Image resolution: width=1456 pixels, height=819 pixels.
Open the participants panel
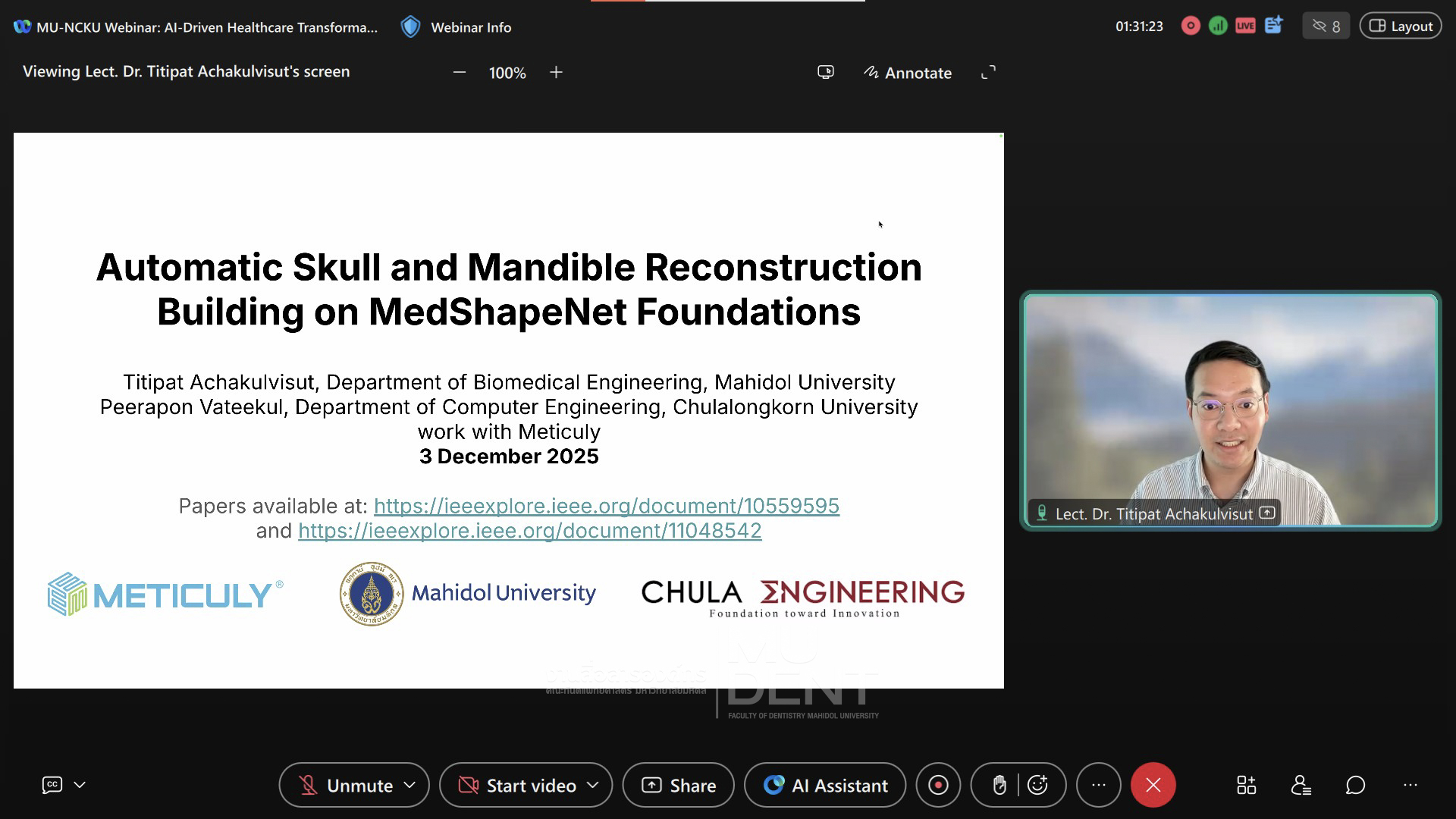point(1301,786)
